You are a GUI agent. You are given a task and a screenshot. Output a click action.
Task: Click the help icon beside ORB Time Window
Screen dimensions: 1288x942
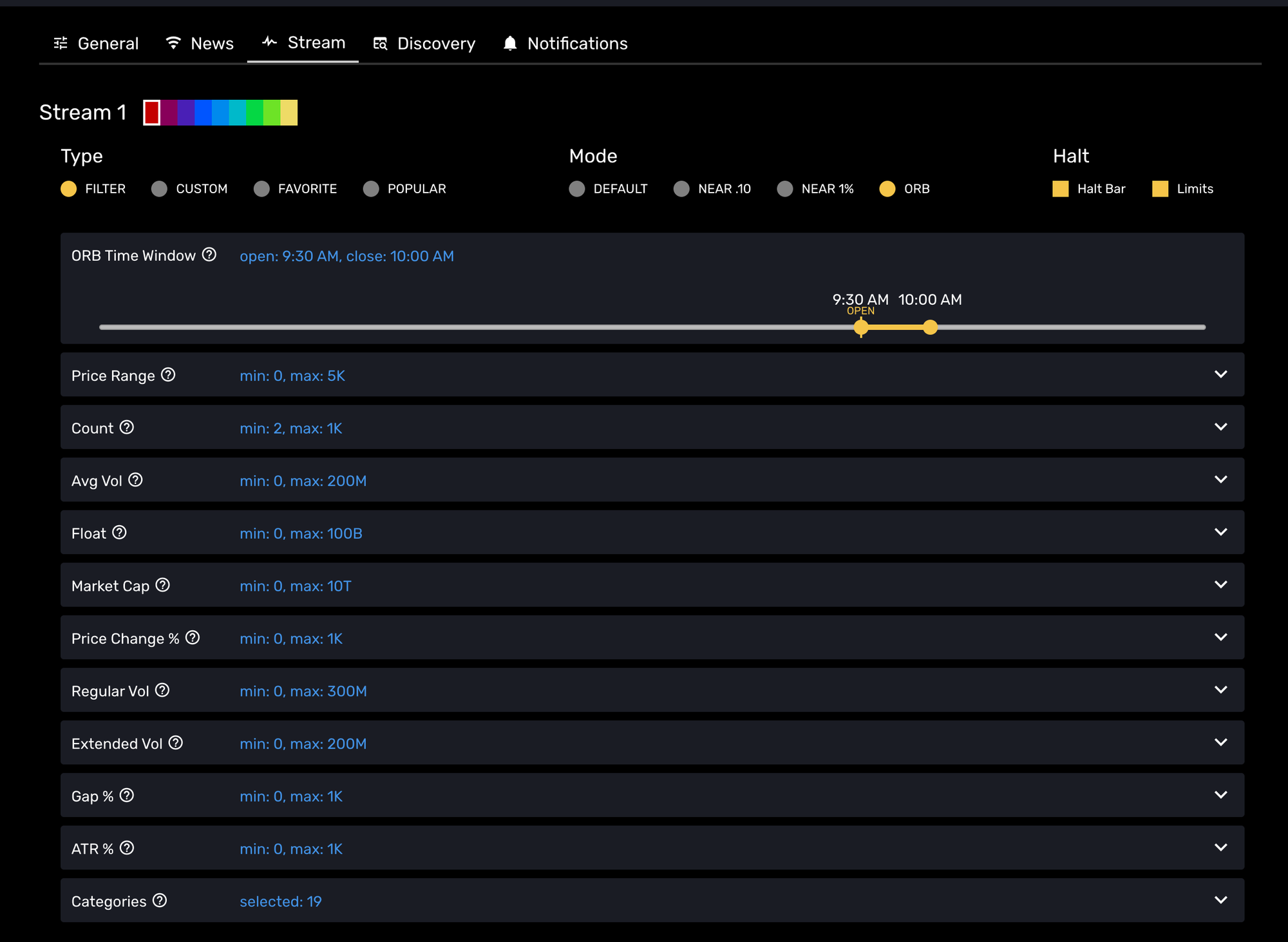[209, 255]
